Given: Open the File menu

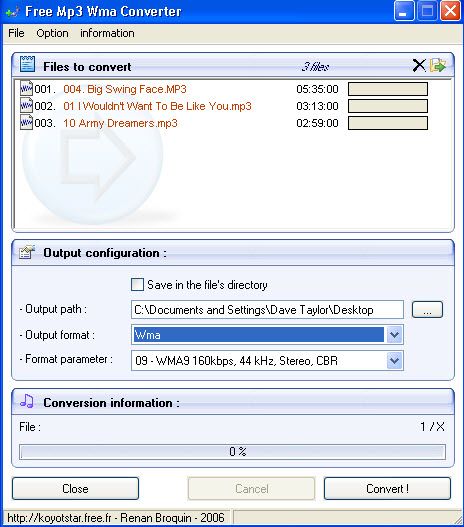Looking at the screenshot, I should click(x=16, y=33).
